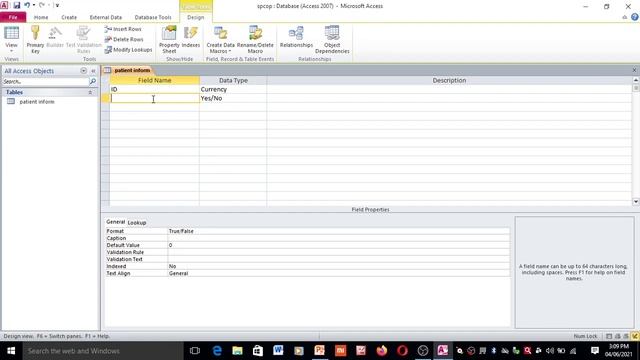
Task: Click Delete Rows in Tools group
Action: tap(124, 40)
